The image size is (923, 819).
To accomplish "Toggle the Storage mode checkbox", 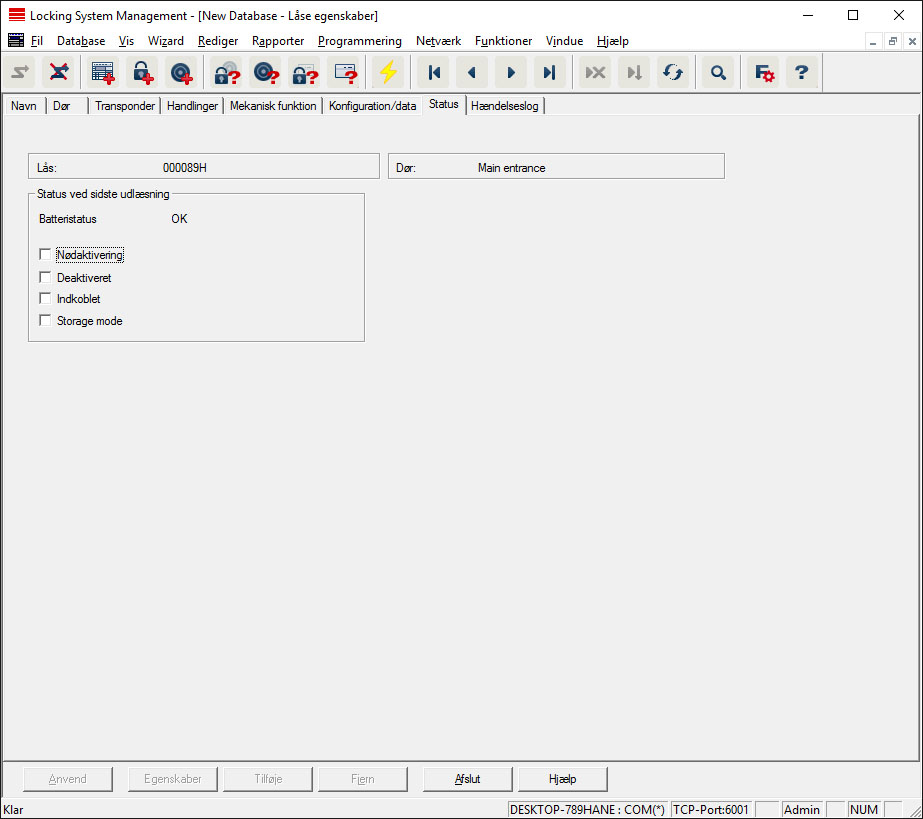I will tap(45, 321).
